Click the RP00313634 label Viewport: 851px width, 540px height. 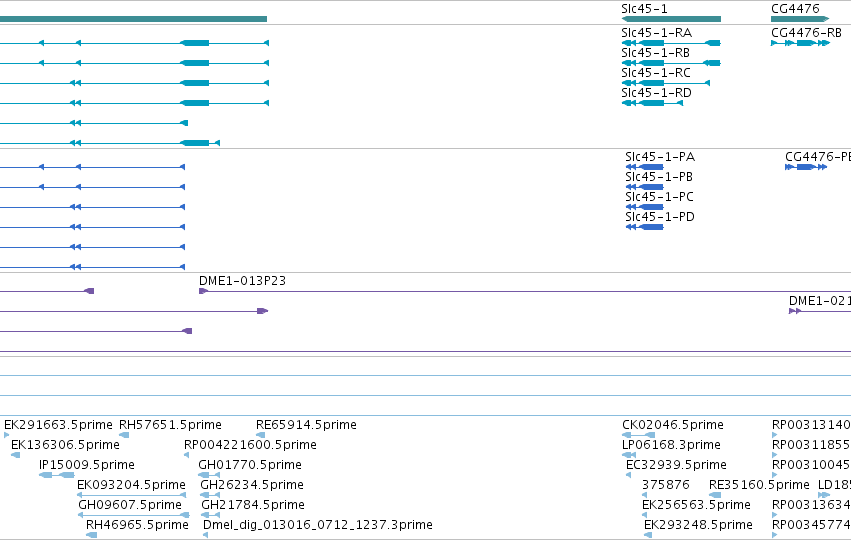tap(811, 505)
